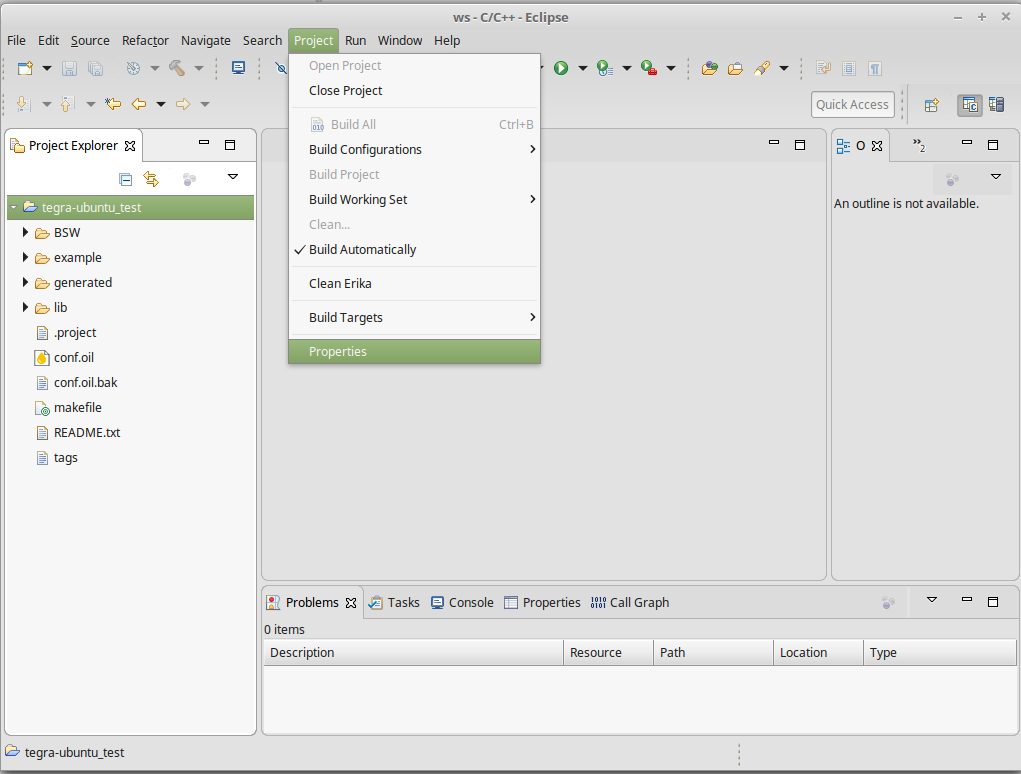Toggle Build Automatically in the Project menu
The width and height of the screenshot is (1021, 774).
414,250
